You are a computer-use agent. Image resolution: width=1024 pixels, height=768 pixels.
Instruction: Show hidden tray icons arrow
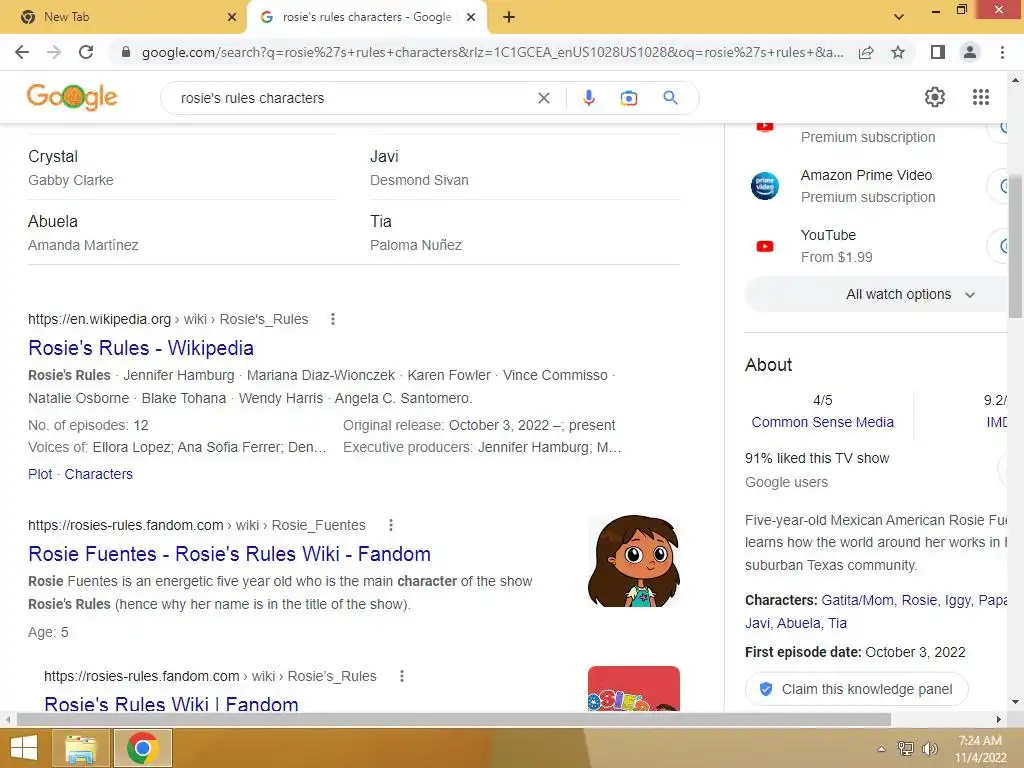(881, 749)
